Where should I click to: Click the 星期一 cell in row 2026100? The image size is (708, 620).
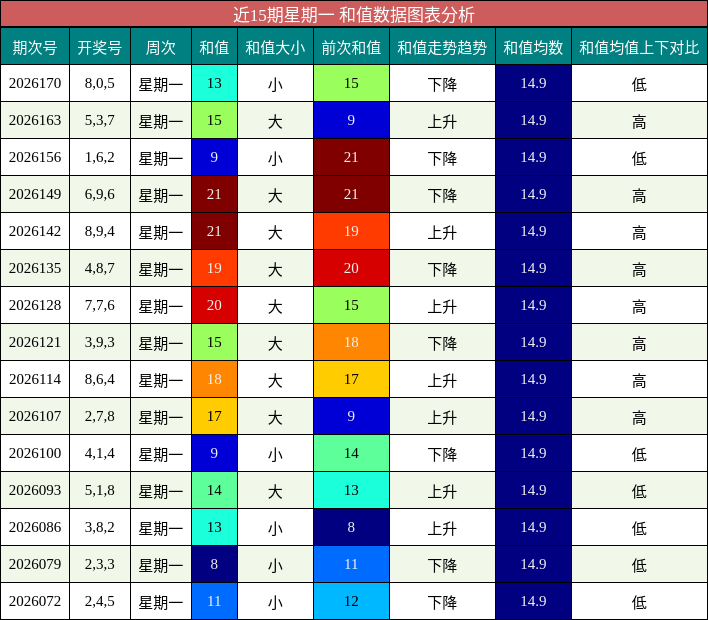coord(161,454)
